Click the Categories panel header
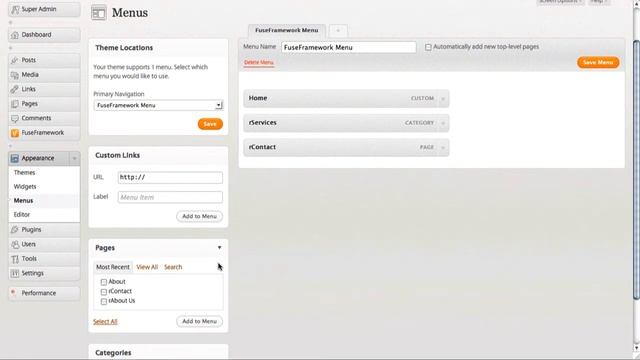Viewport: 640px width, 360px height. click(158, 352)
